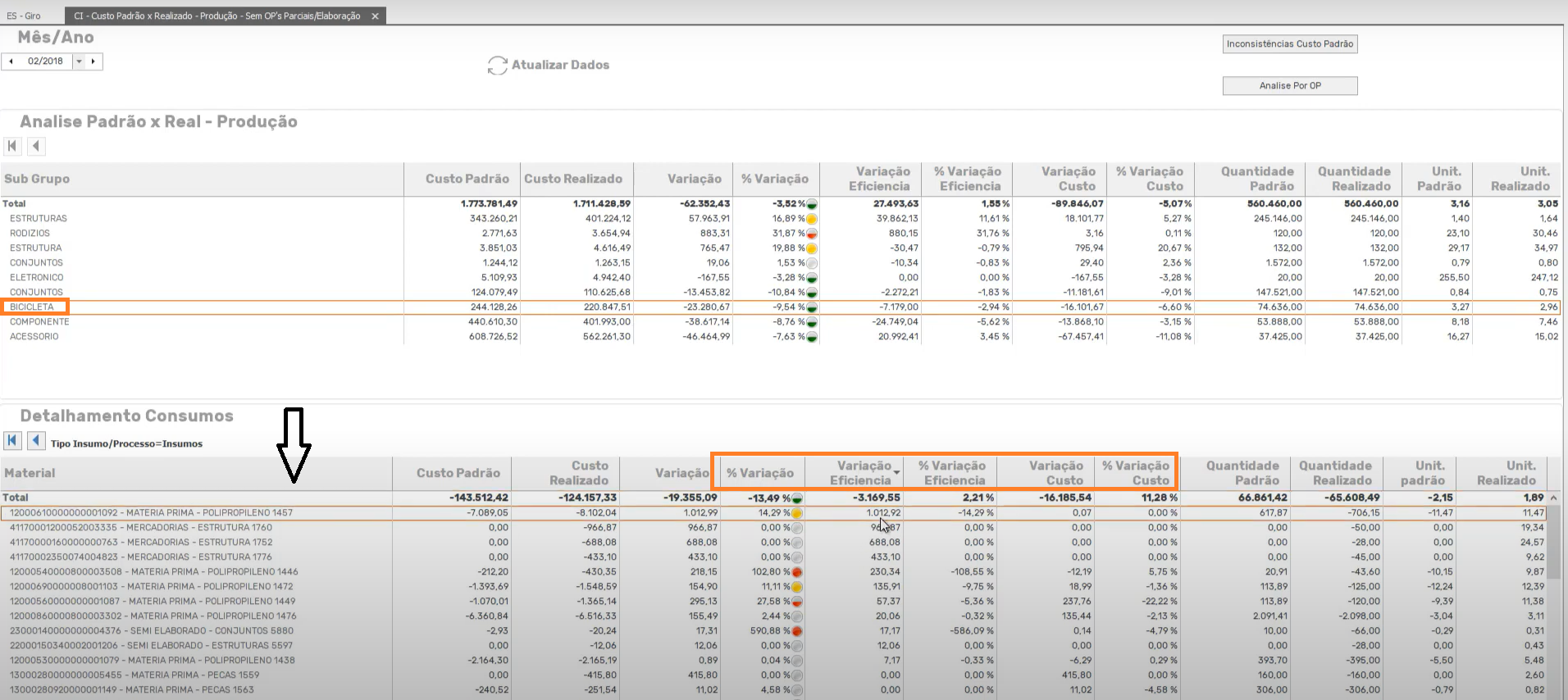Step to the next month

point(93,61)
